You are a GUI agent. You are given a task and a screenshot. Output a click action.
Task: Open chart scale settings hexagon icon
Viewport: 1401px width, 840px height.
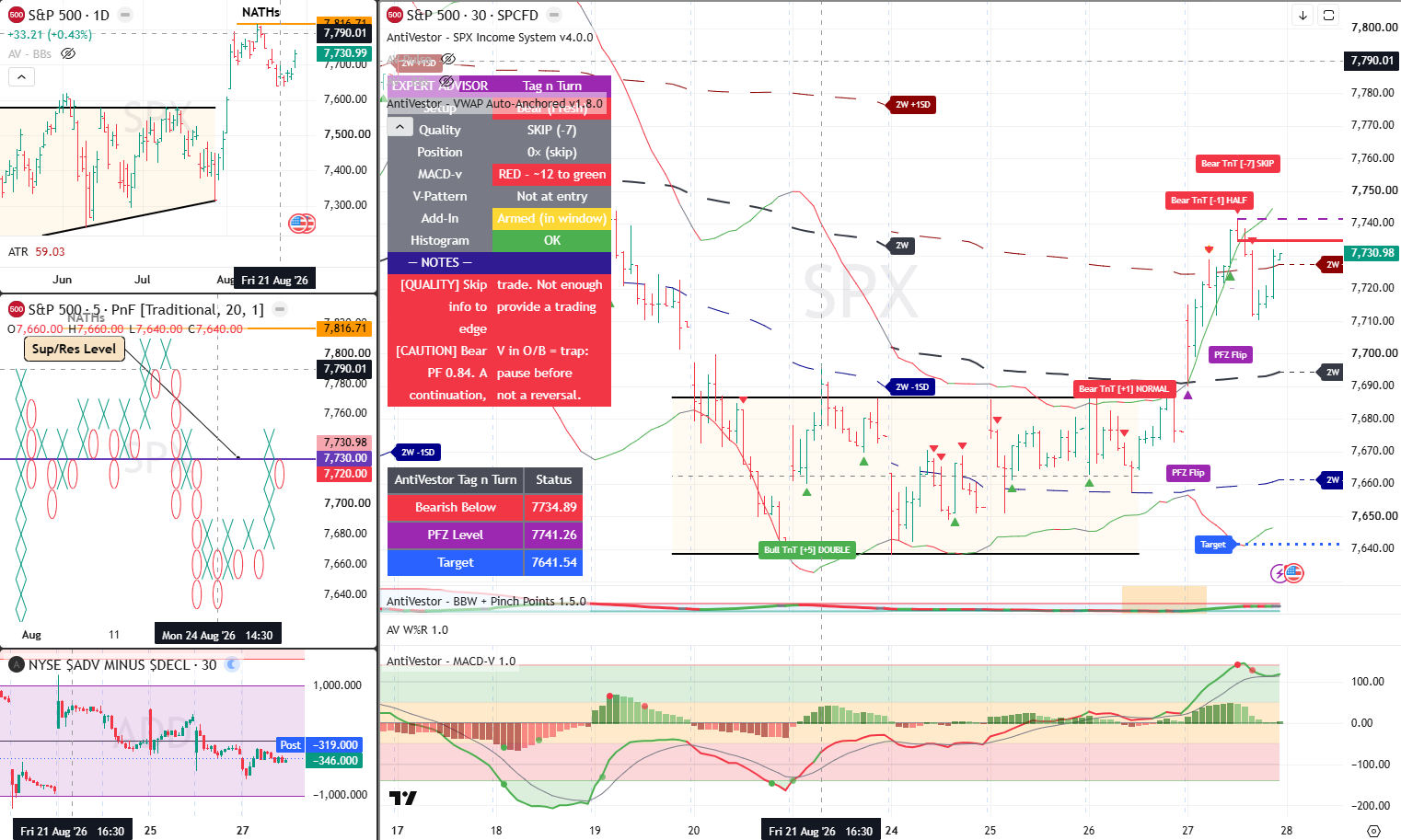pyautogui.click(x=1373, y=830)
